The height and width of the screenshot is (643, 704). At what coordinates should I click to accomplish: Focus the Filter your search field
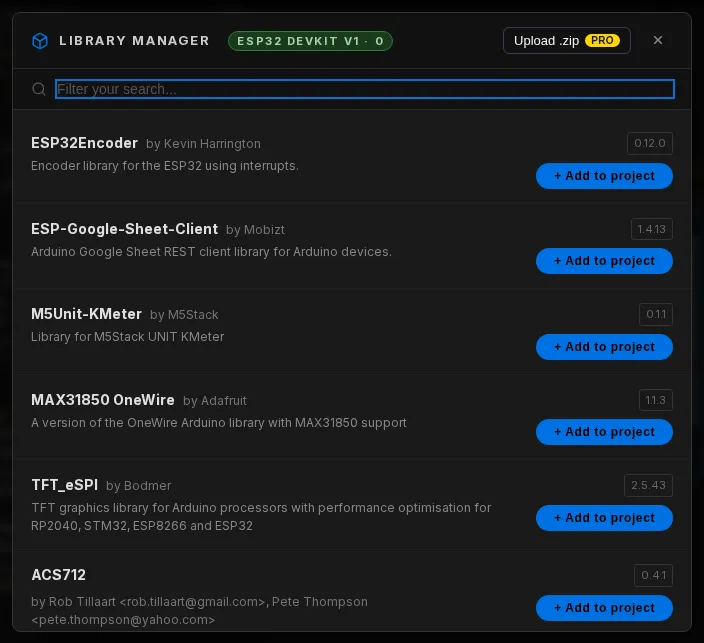pos(365,89)
